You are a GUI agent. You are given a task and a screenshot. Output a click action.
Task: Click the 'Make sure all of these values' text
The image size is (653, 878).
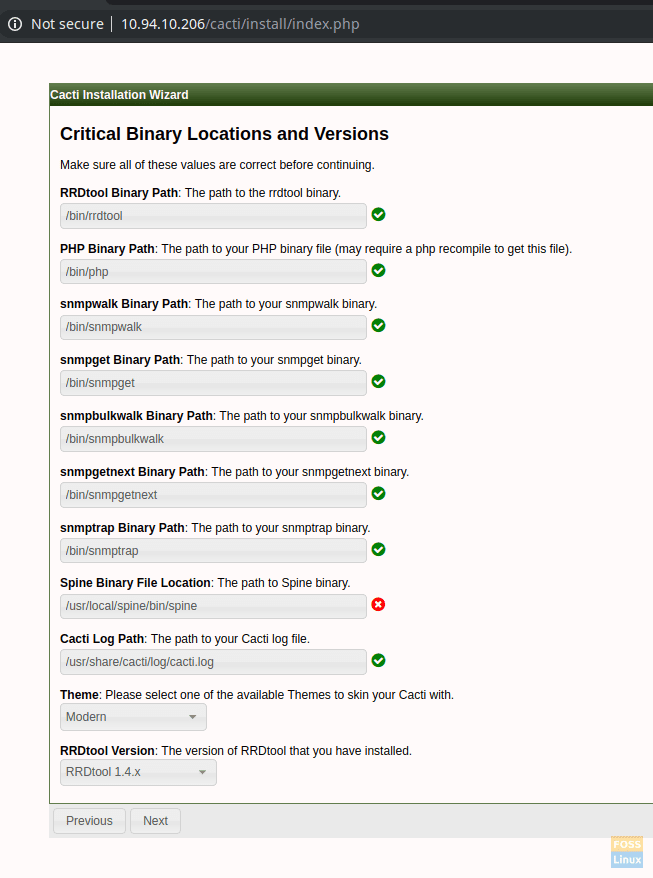point(217,165)
